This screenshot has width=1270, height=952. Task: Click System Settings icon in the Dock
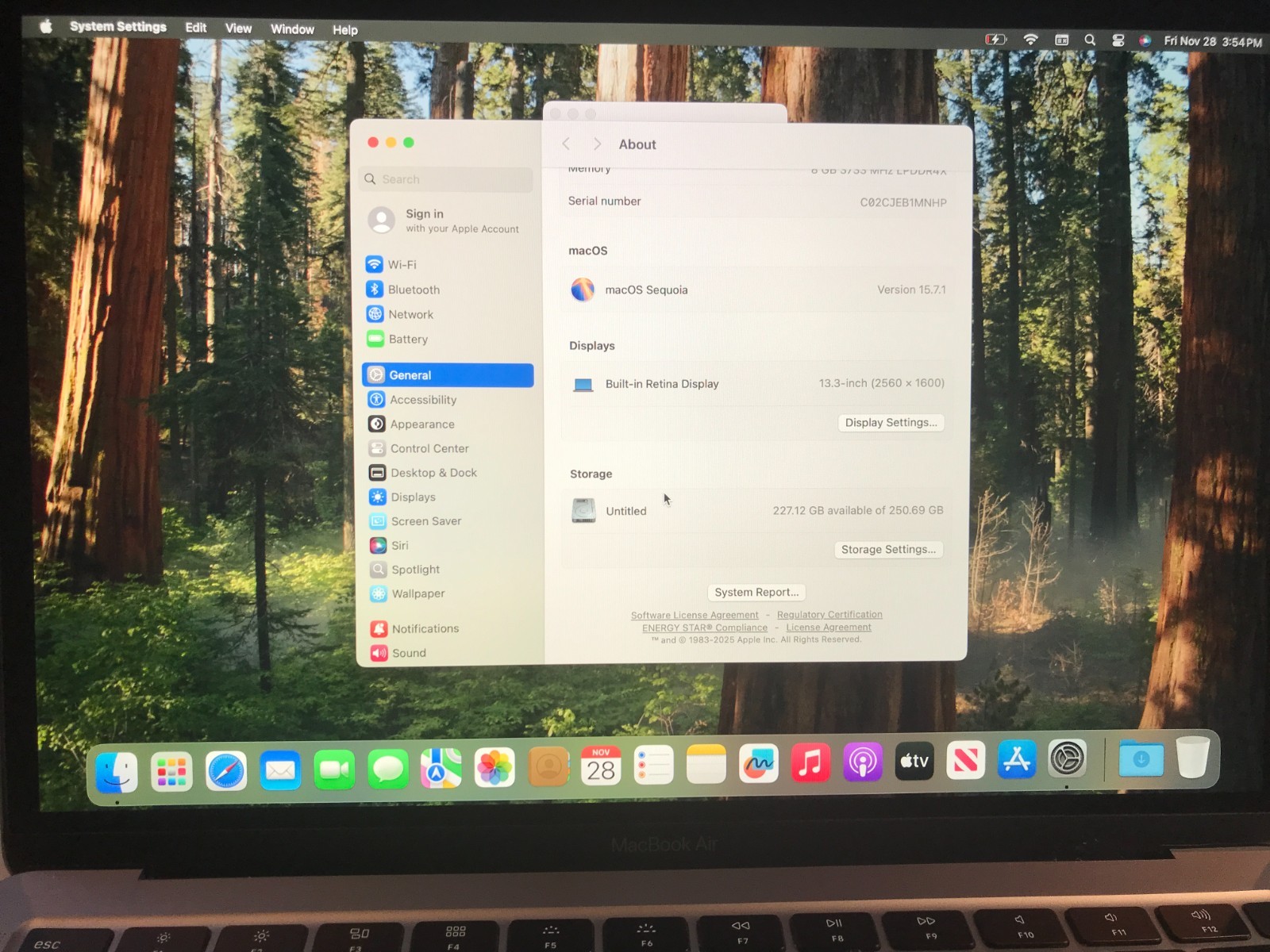pos(1068,758)
